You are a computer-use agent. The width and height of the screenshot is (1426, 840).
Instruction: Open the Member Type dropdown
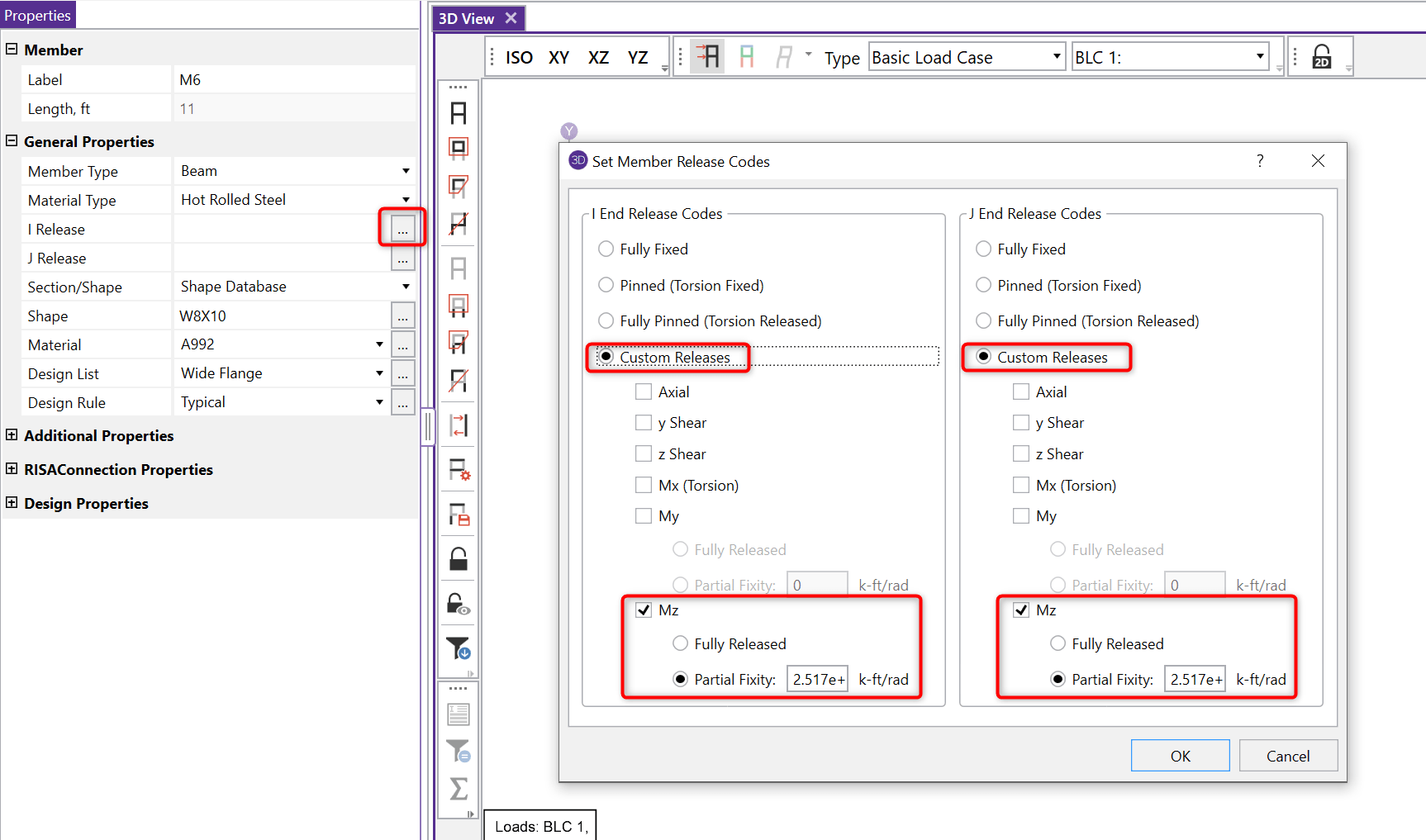pyautogui.click(x=406, y=171)
